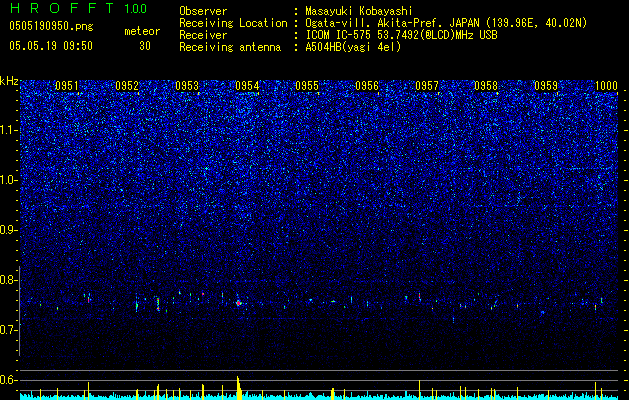
Task: Click the 1.1 kHz axis label
Action: pos(9,130)
